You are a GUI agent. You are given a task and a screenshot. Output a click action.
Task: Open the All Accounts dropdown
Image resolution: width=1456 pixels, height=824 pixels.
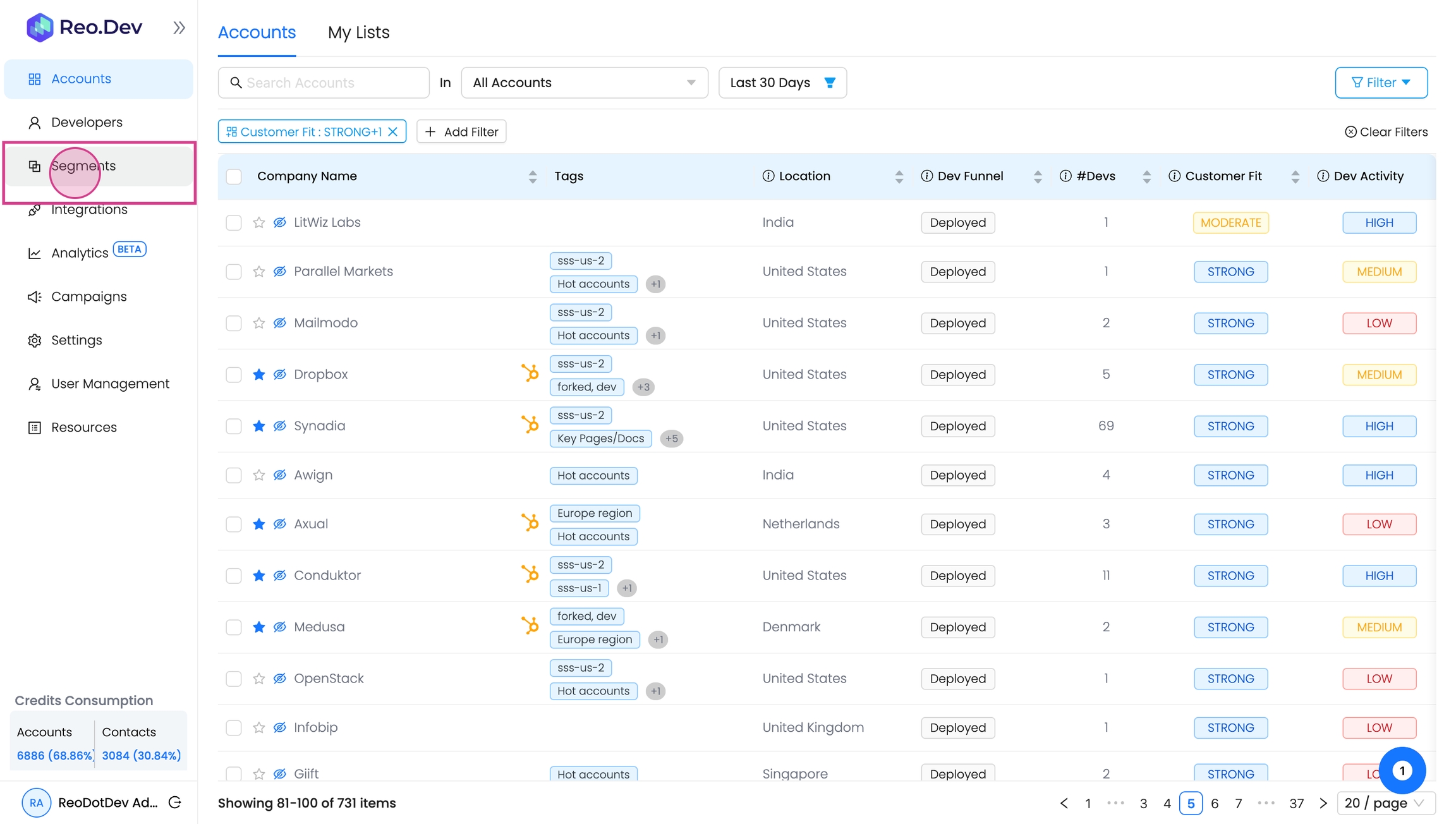[x=584, y=83]
